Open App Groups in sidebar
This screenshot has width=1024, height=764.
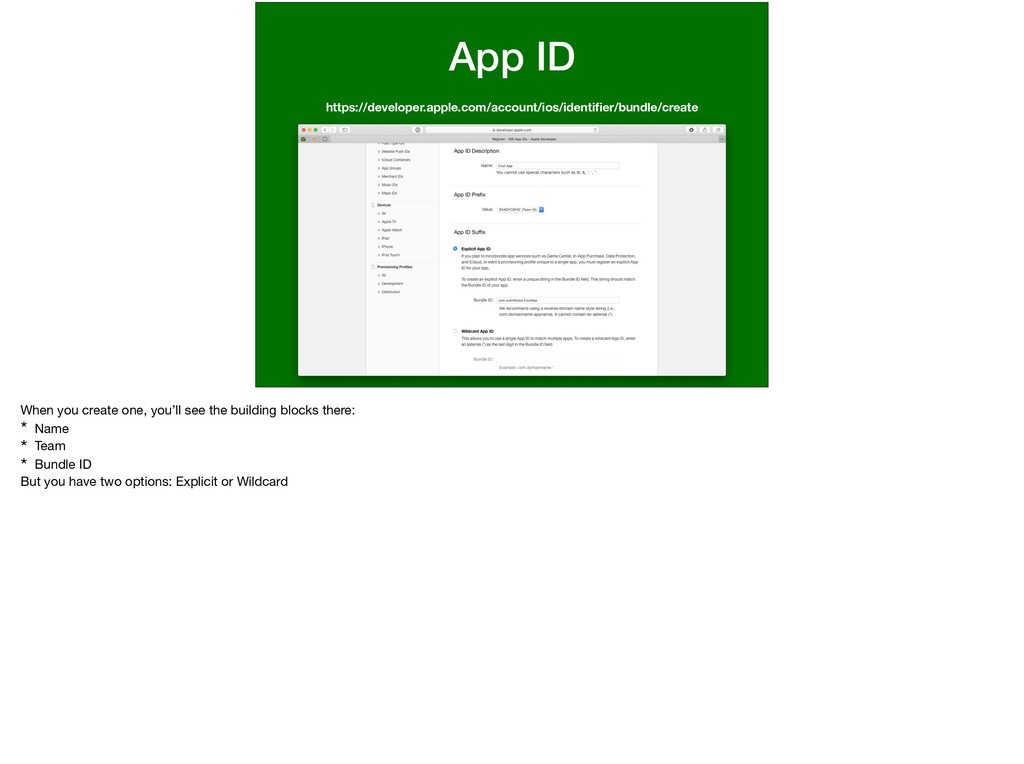click(391, 168)
